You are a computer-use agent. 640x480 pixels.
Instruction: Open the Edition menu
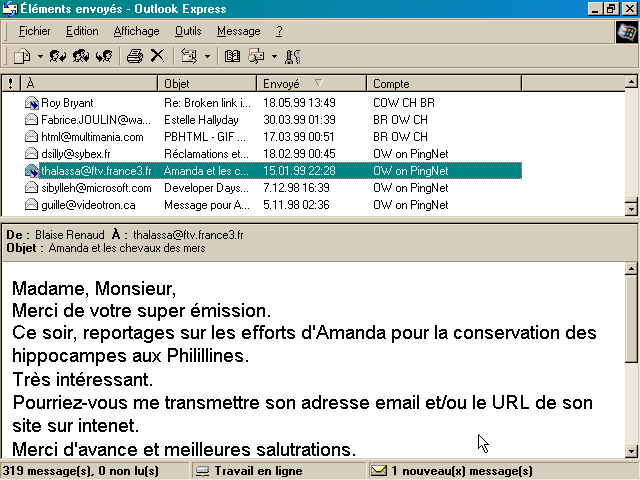coord(82,31)
